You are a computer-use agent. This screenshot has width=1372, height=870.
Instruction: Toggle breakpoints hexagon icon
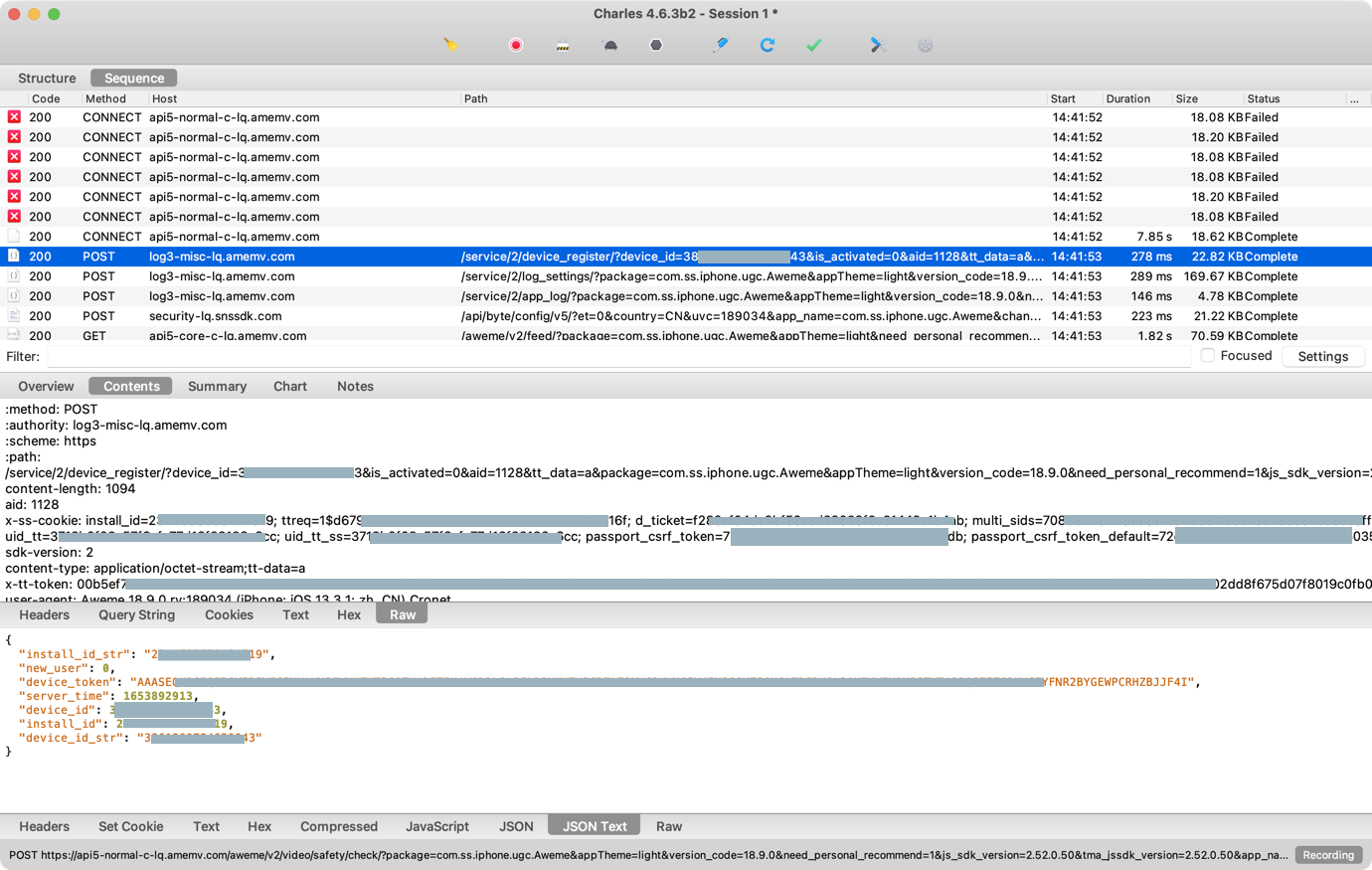point(656,45)
